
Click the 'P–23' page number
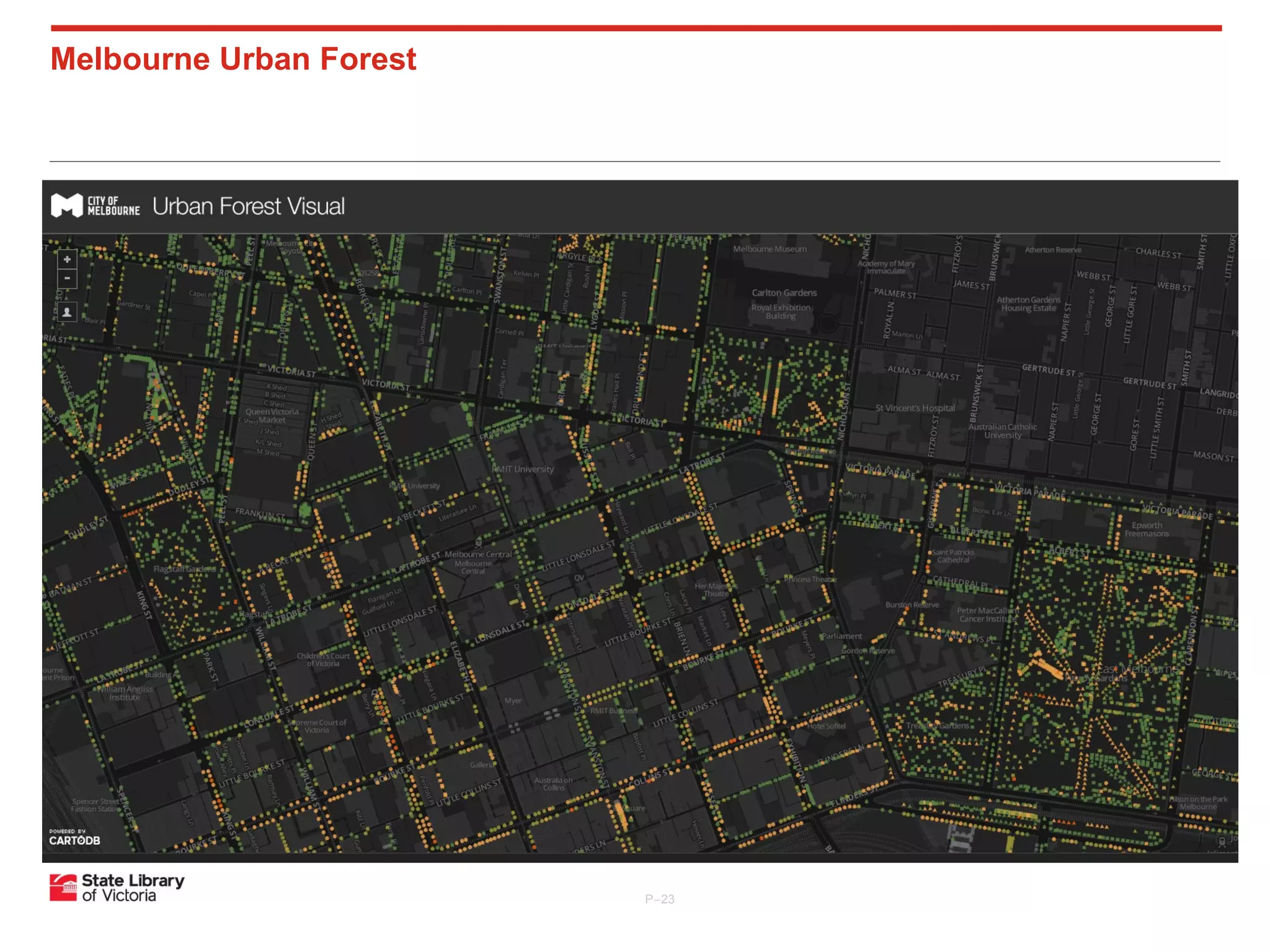pos(660,899)
